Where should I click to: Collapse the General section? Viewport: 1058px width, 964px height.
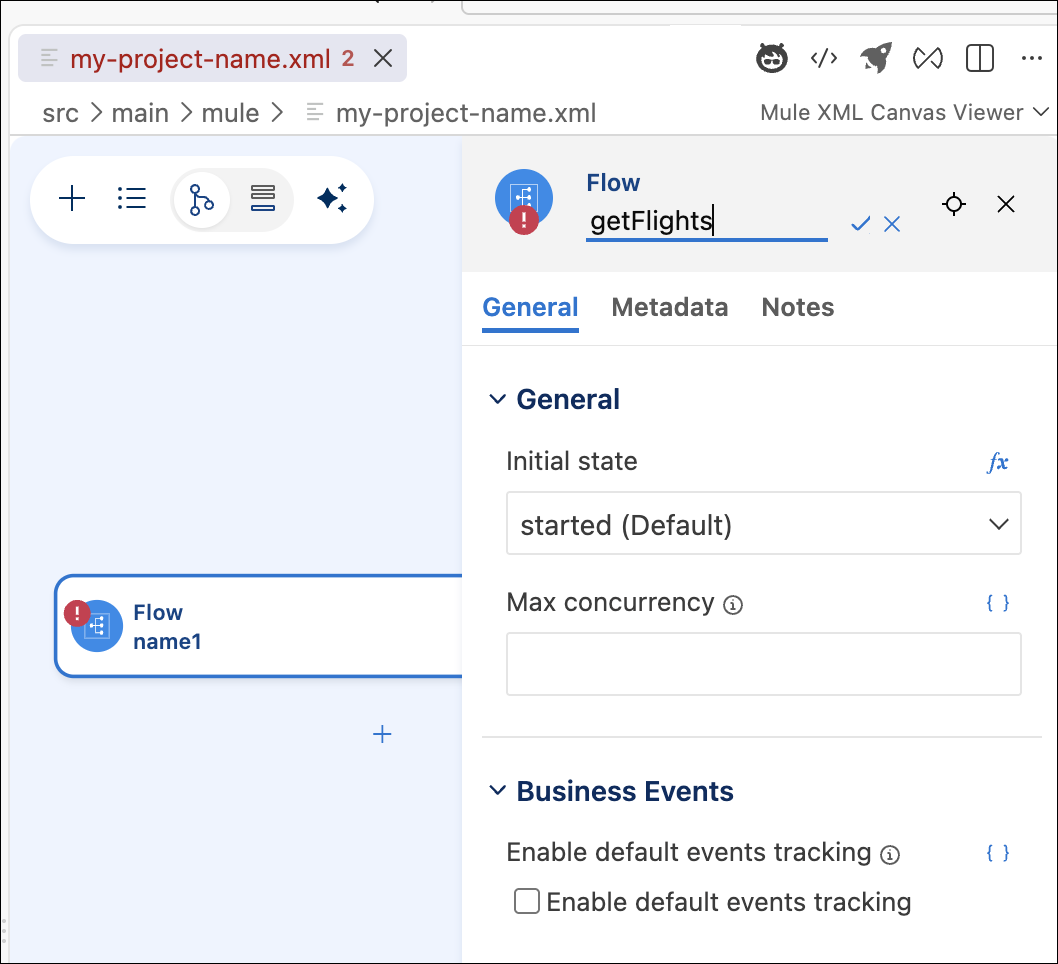pyautogui.click(x=497, y=399)
